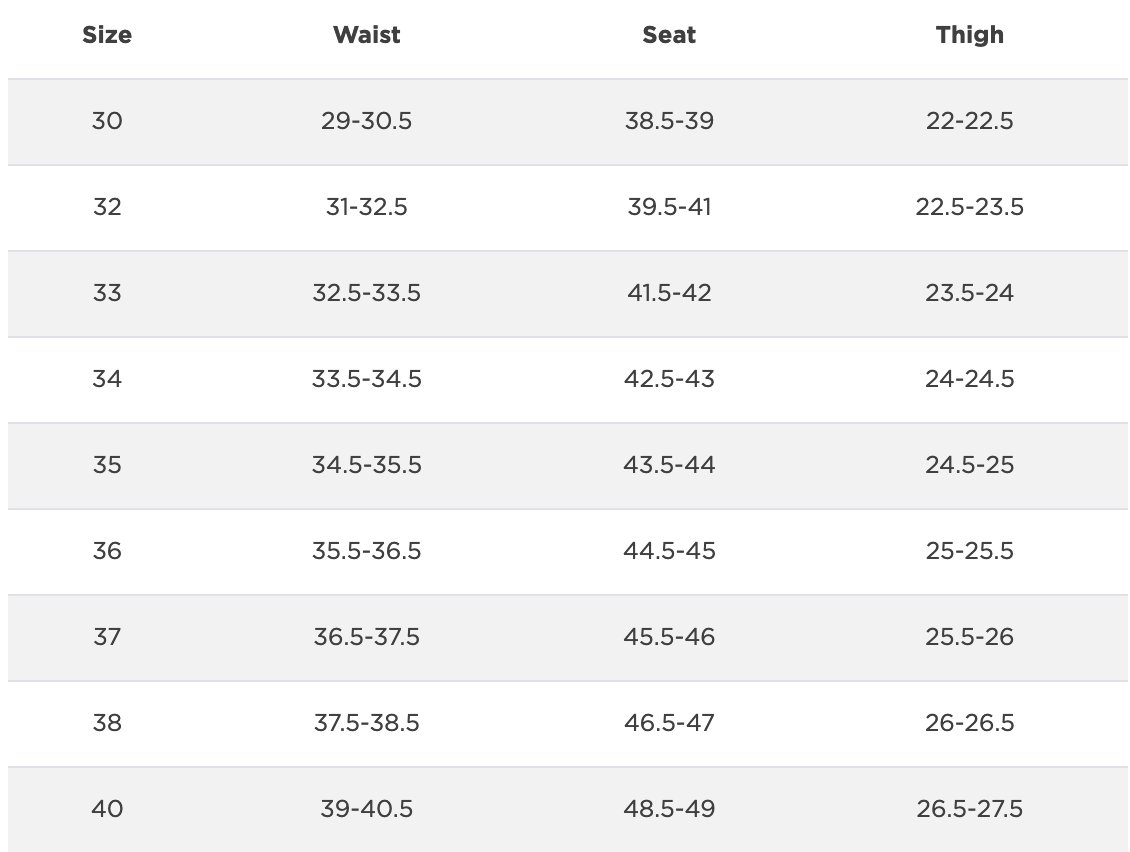Select size 30 in the Size column
The width and height of the screenshot is (1130, 852).
point(107,121)
